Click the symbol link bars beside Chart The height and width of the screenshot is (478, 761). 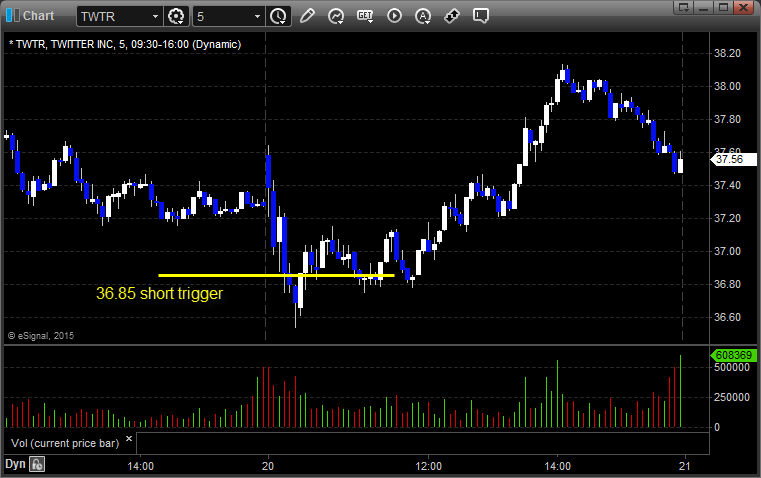click(x=13, y=16)
